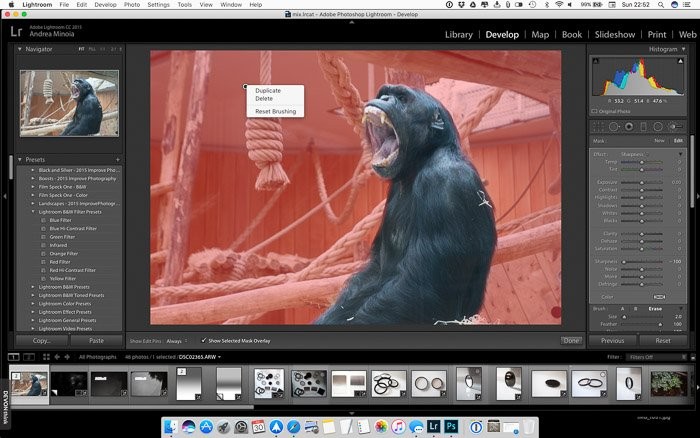
Task: Toggle highlight clipping indicator in histogram
Action: point(680,61)
